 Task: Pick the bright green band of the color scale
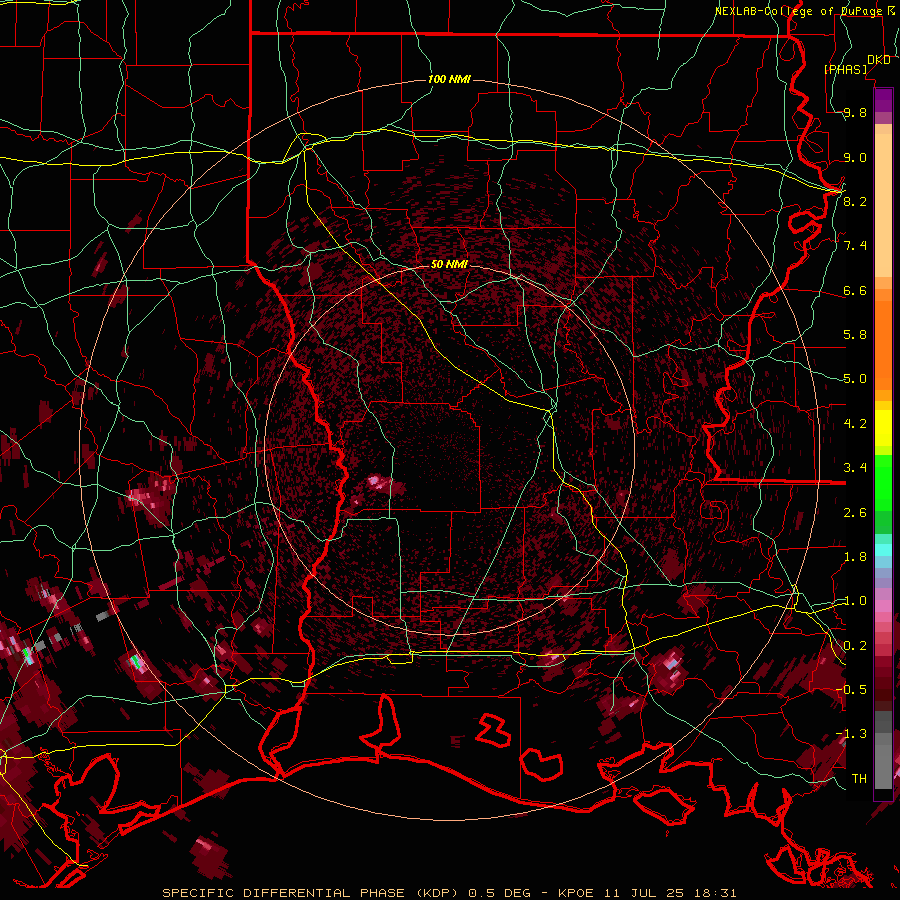coord(883,481)
